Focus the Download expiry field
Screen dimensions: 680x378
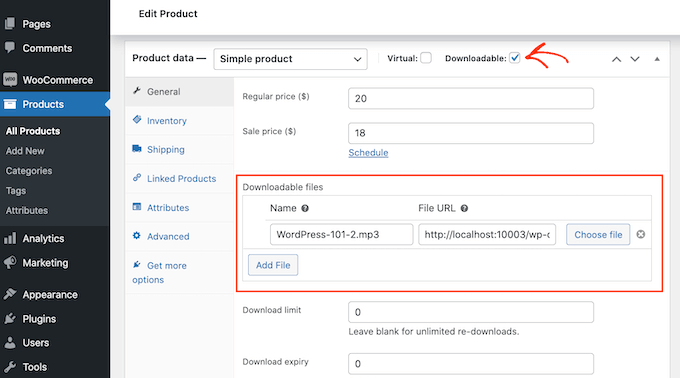pos(471,364)
